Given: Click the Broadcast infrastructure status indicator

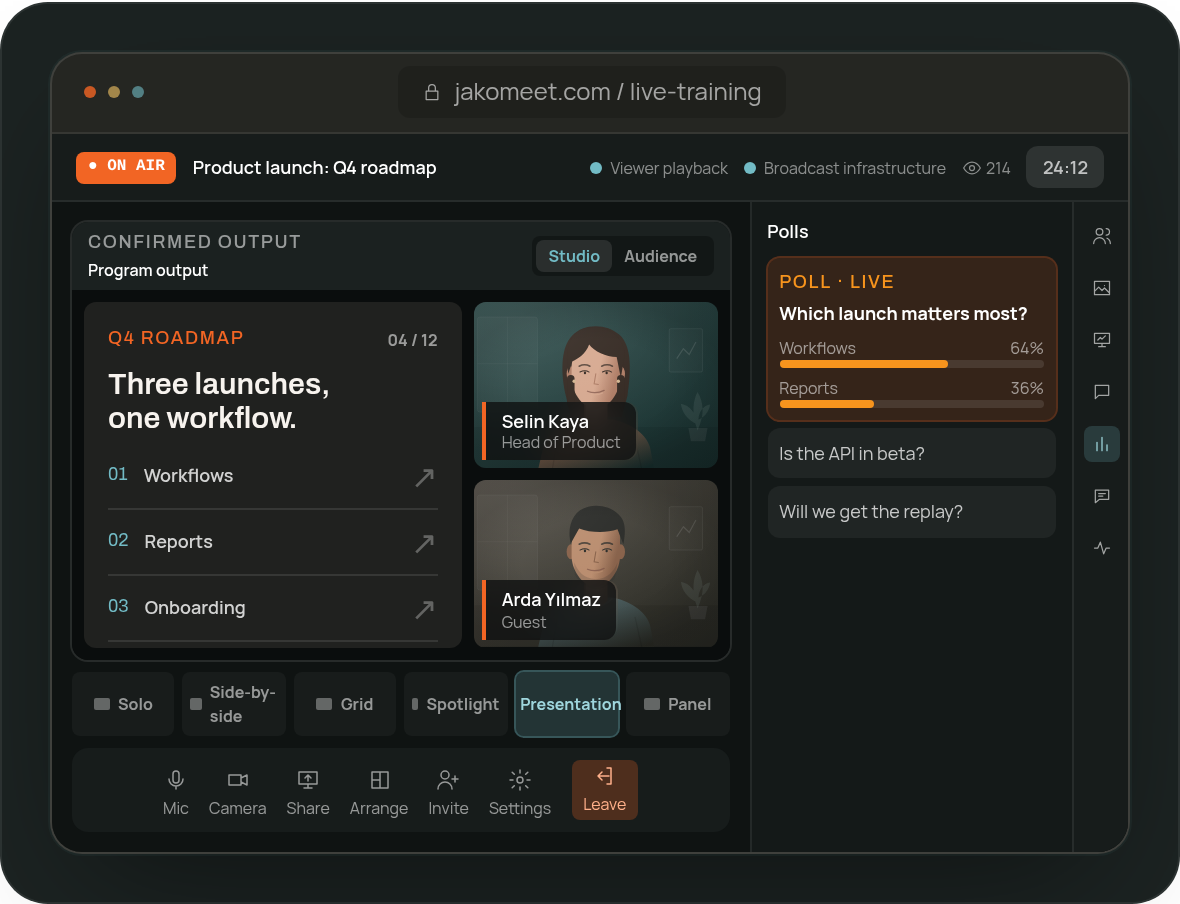Looking at the screenshot, I should [844, 168].
